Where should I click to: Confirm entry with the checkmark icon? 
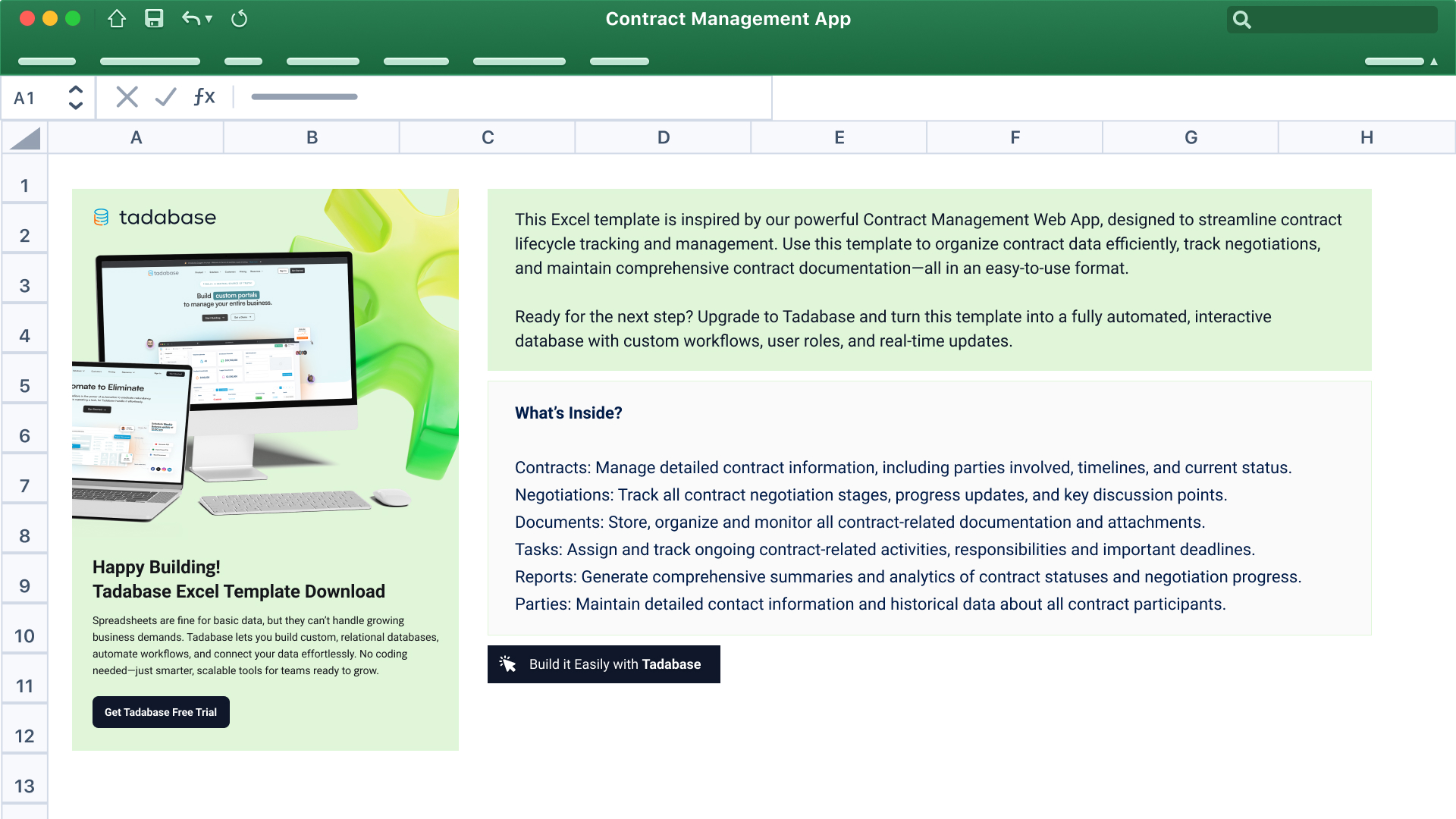pos(165,97)
